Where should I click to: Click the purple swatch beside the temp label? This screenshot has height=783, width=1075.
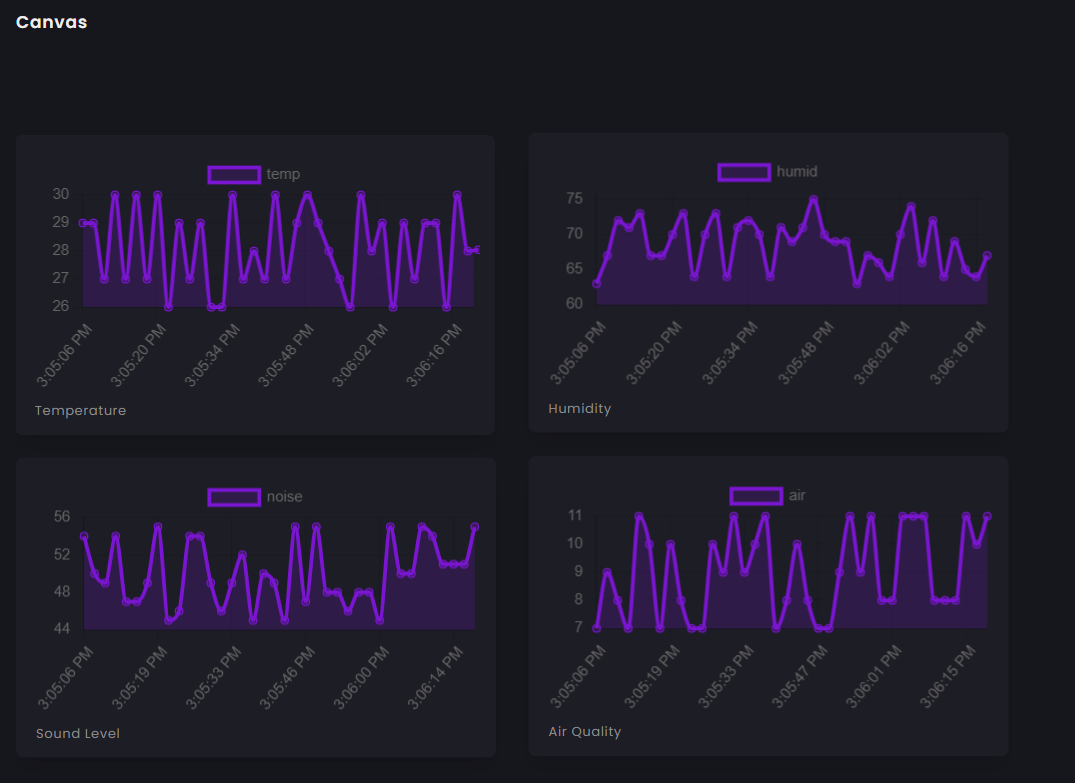point(233,174)
